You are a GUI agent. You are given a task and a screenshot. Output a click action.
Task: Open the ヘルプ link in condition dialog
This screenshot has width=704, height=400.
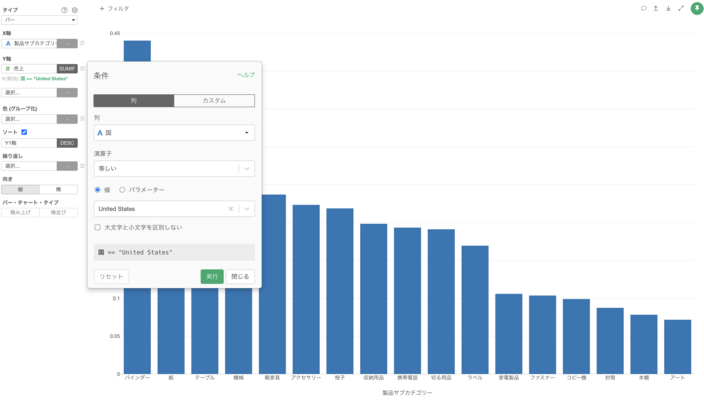245,75
